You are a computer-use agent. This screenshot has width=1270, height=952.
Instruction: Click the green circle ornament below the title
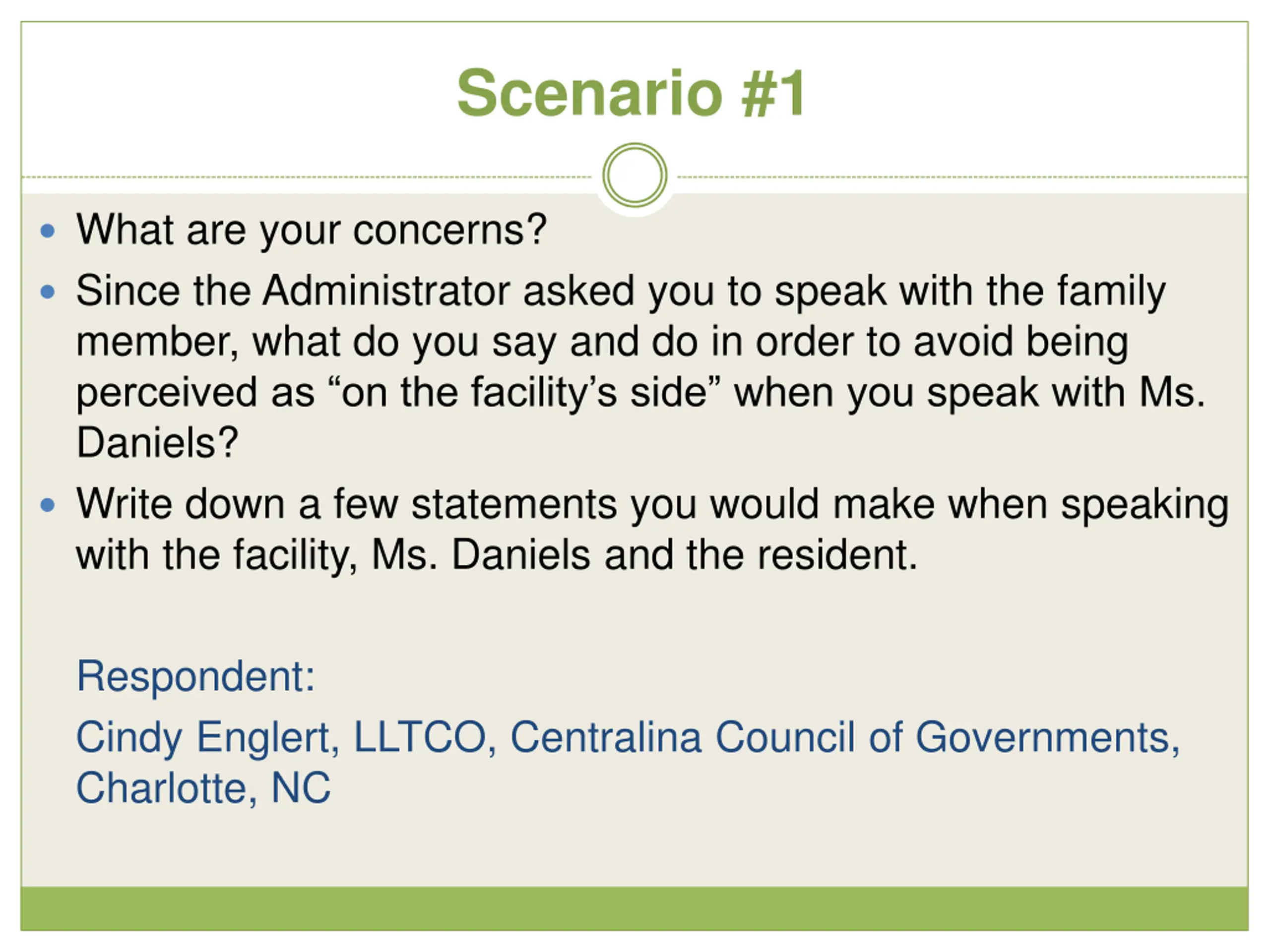pos(635,175)
